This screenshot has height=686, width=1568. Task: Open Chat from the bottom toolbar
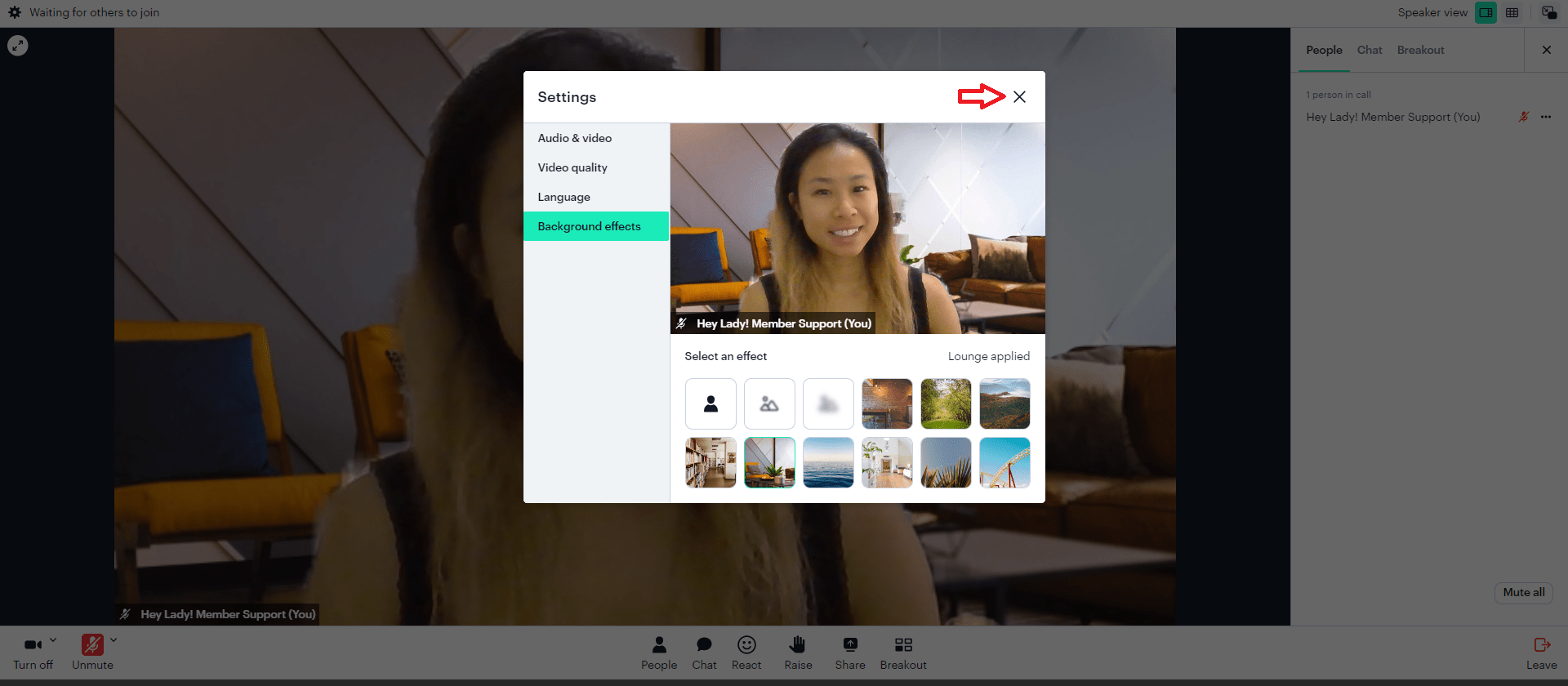tap(704, 645)
